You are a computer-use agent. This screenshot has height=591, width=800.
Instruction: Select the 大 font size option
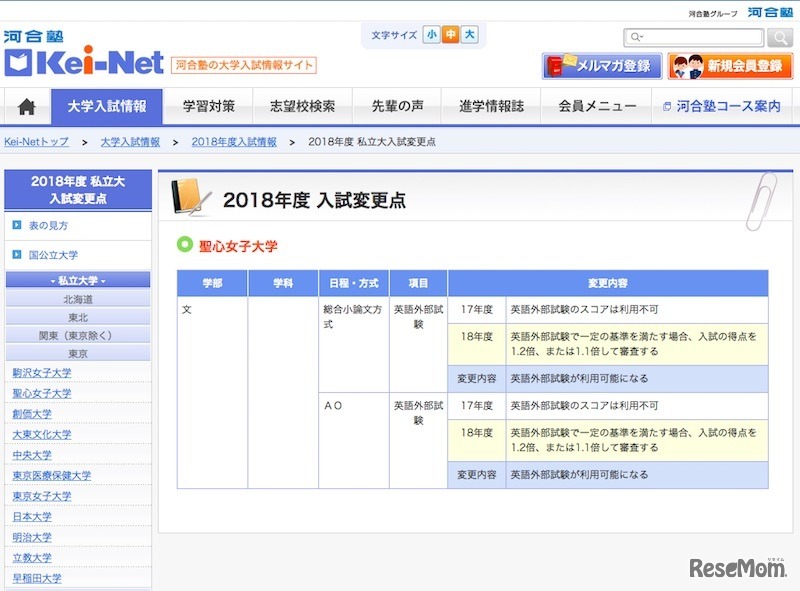click(x=471, y=35)
